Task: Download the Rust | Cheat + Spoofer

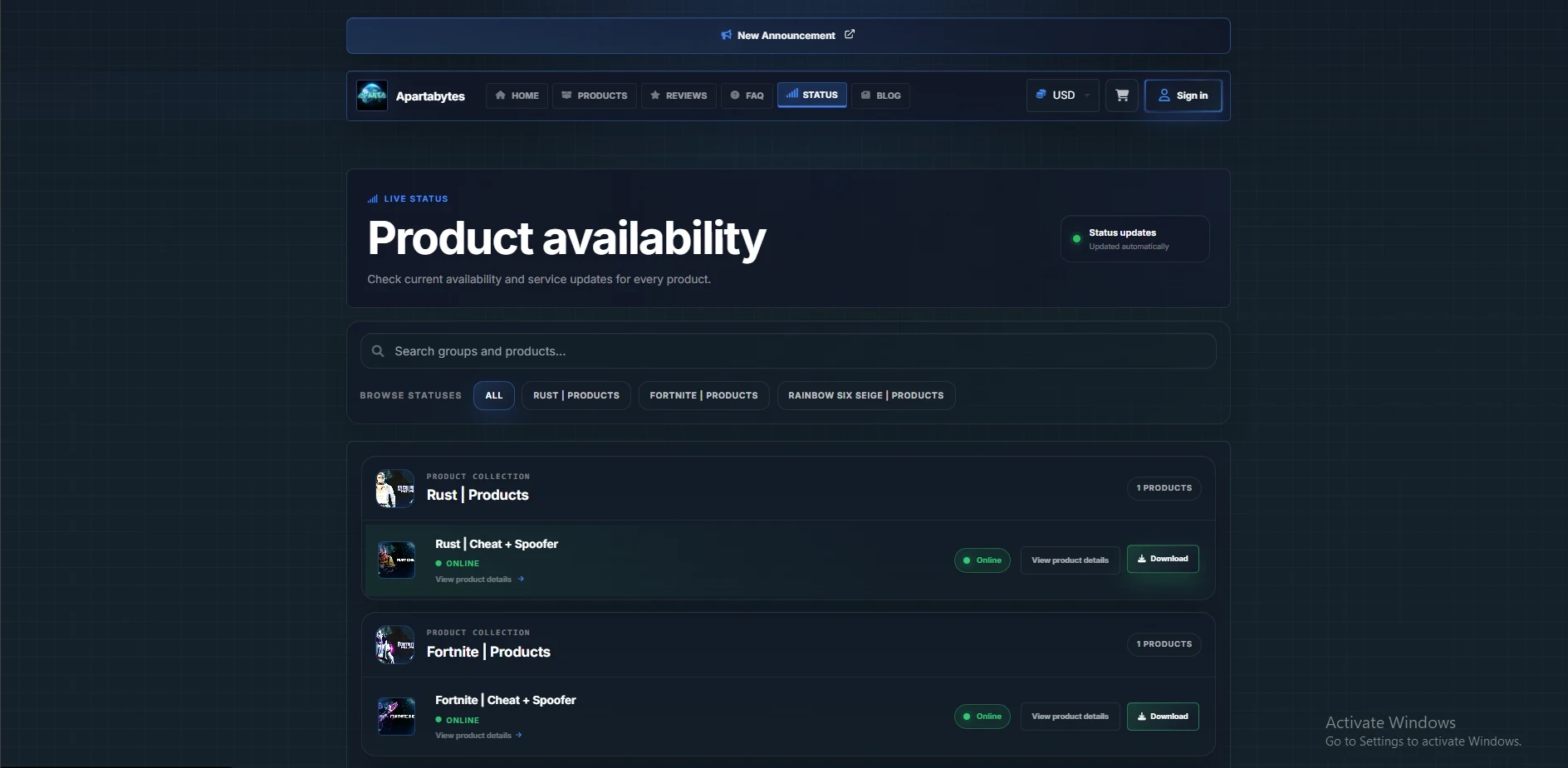Action: tap(1163, 559)
